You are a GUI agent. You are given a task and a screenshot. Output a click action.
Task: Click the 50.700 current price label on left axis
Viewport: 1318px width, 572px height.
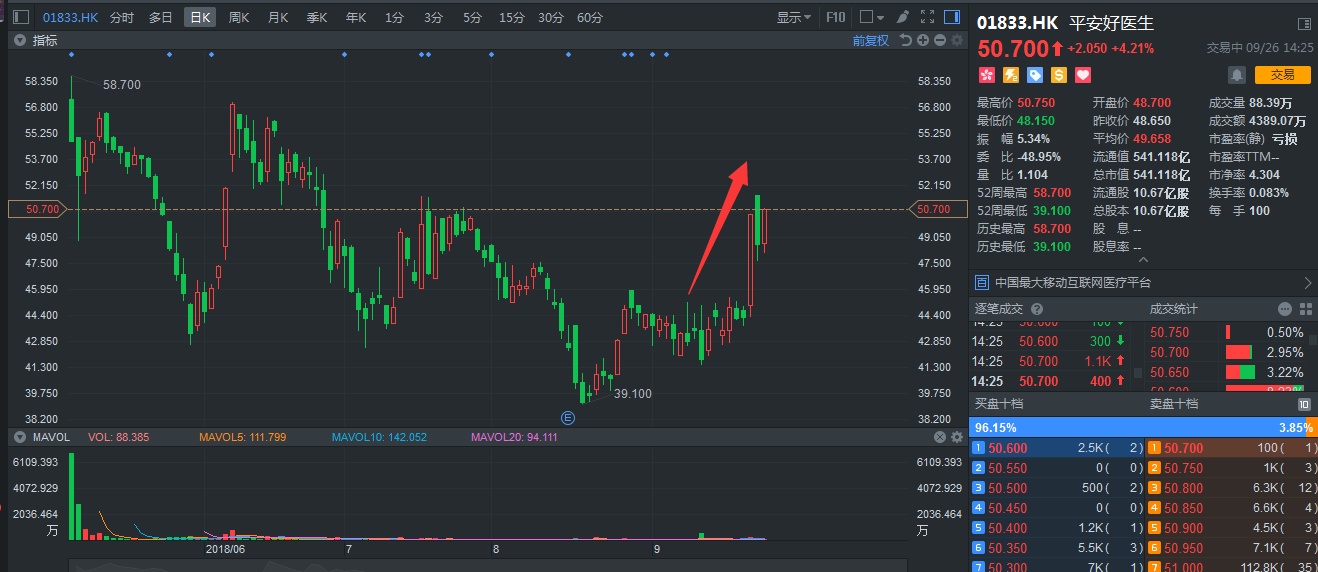click(40, 209)
